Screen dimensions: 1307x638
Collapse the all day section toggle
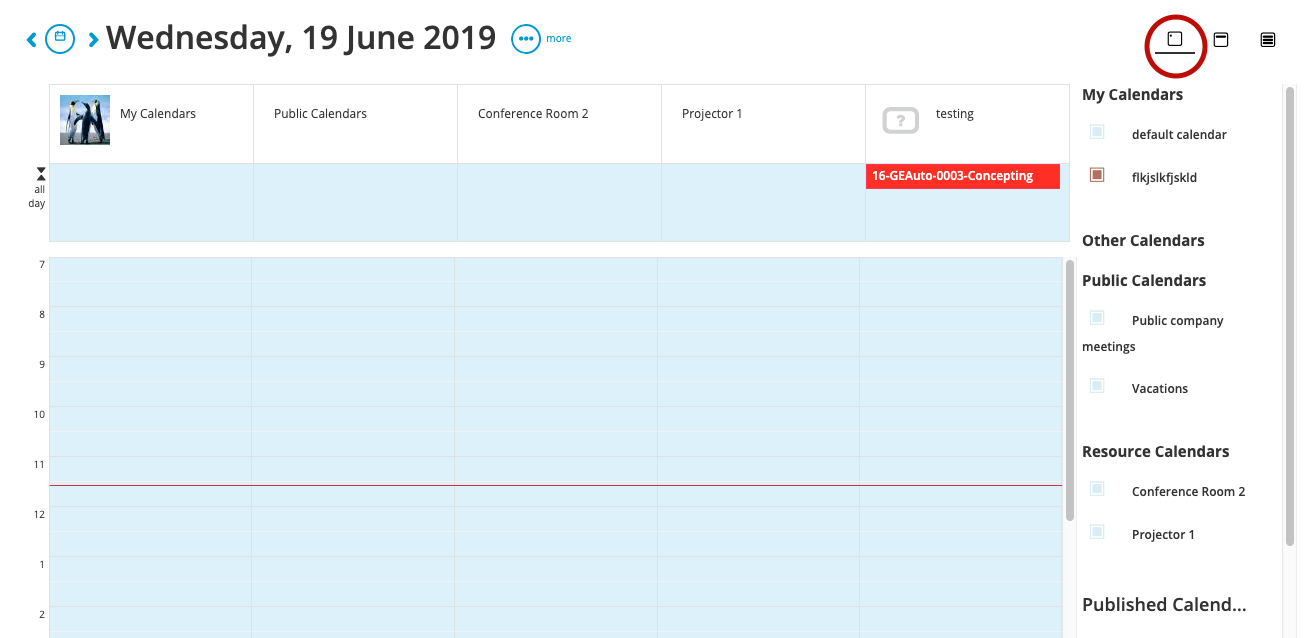[x=41, y=174]
